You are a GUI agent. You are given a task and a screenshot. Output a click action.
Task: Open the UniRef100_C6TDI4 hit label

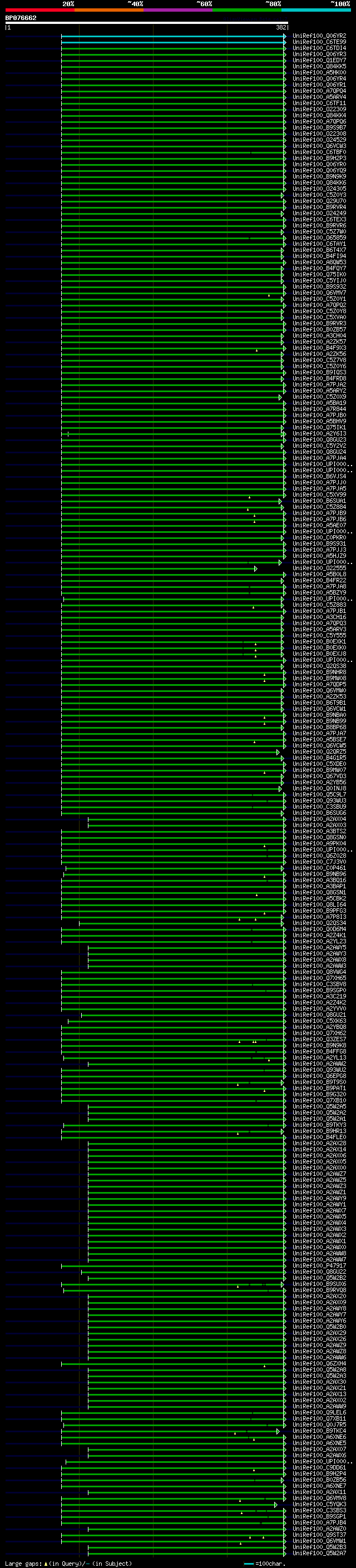click(319, 48)
